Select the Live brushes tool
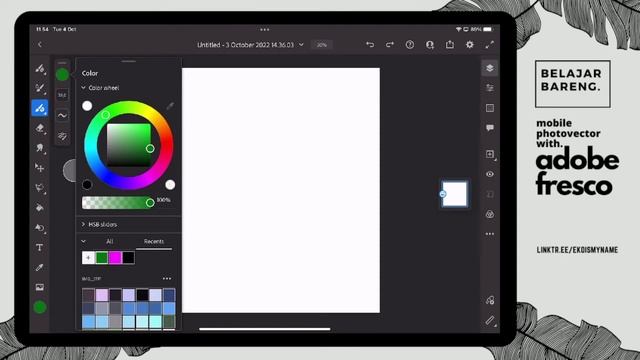Viewport: 640px width, 360px height. pos(40,88)
